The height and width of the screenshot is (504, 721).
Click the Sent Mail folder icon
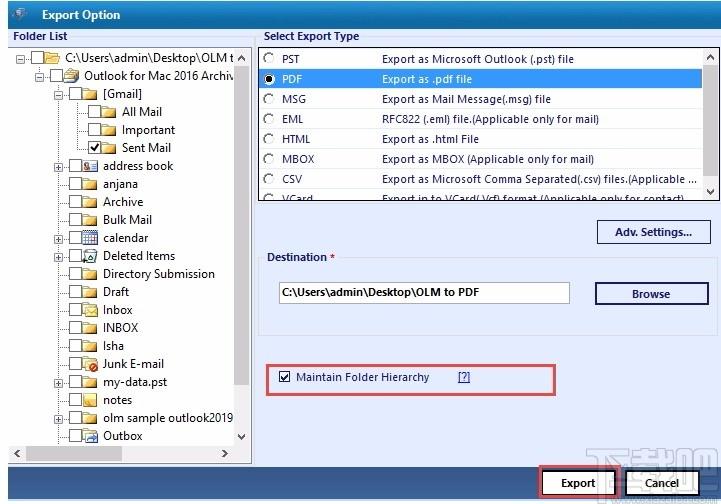point(109,148)
